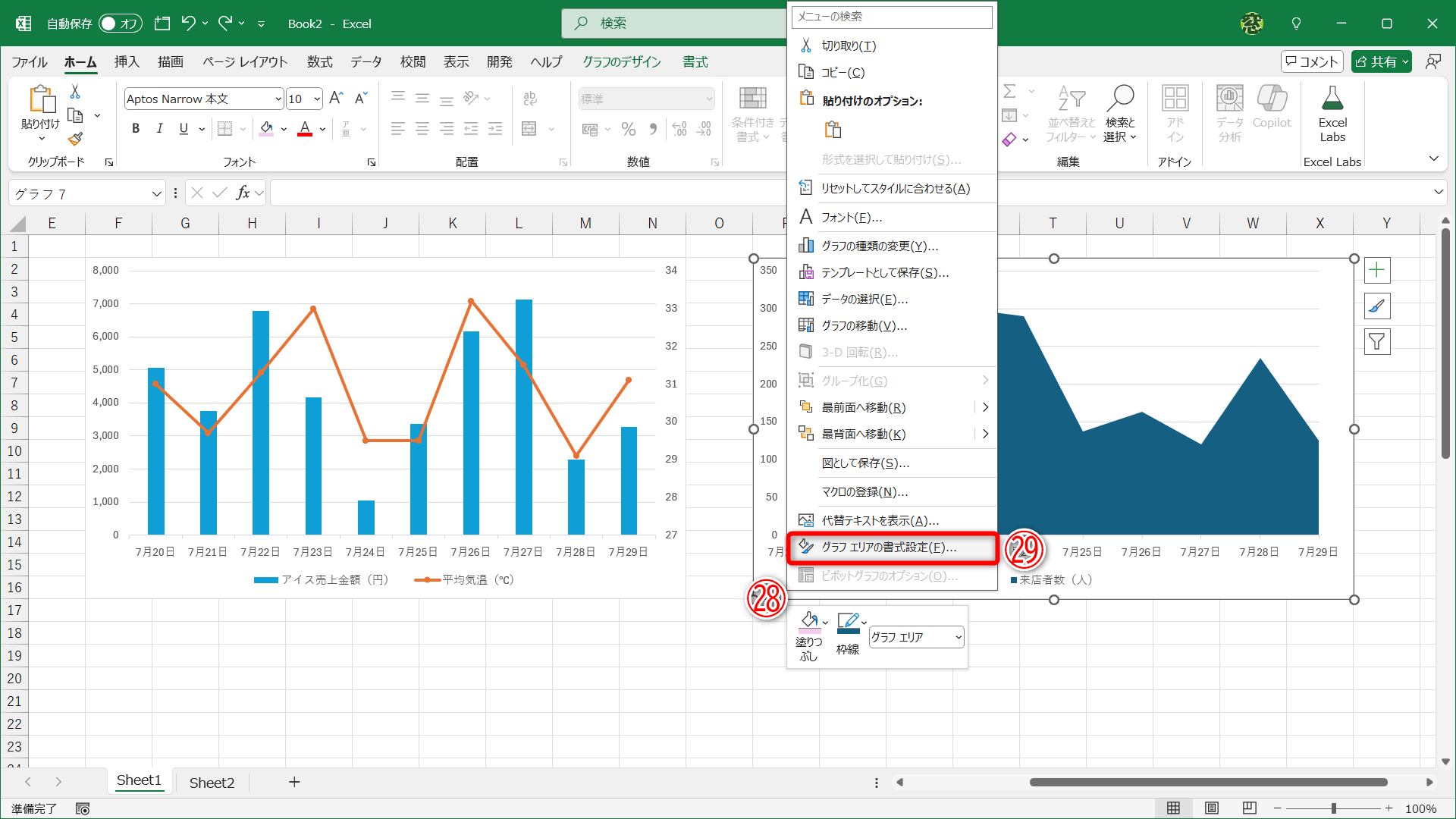Open the font name dropdown

[278, 99]
